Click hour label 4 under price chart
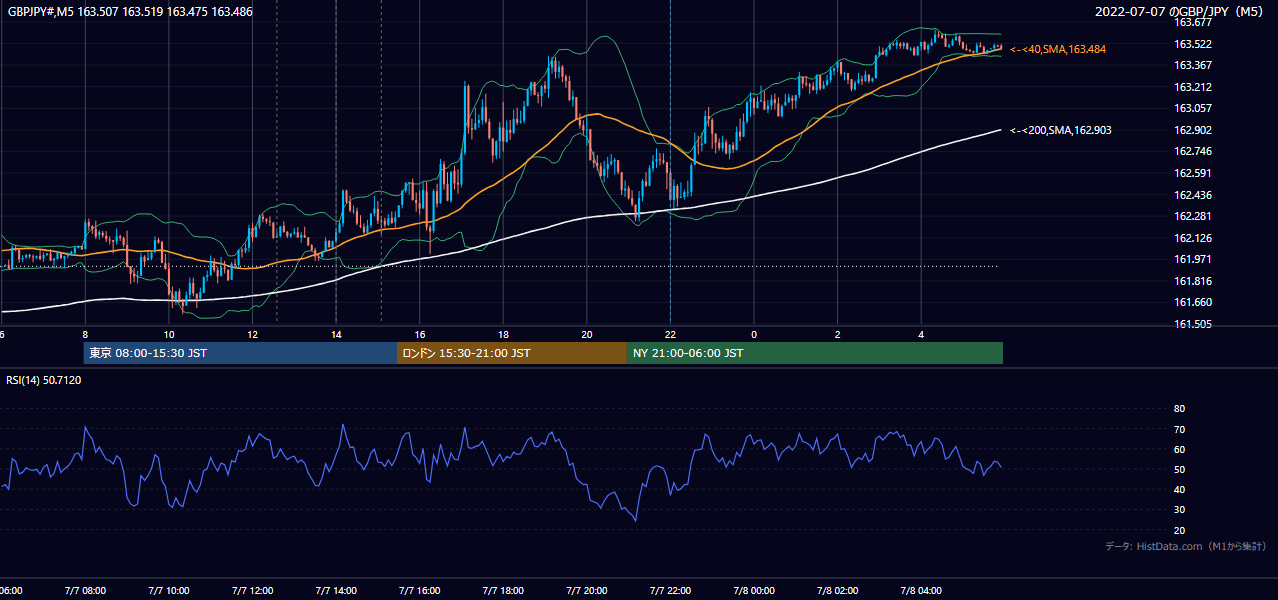 [922, 335]
